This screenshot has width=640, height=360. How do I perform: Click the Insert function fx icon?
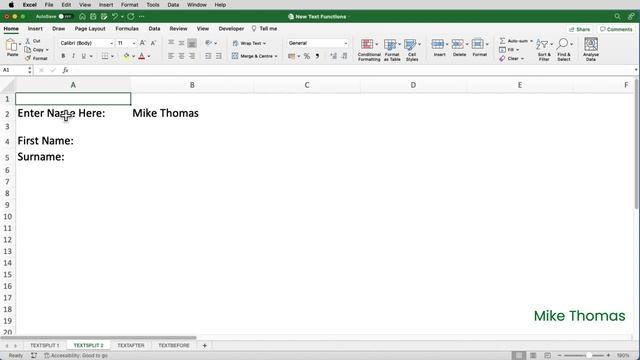coord(65,70)
